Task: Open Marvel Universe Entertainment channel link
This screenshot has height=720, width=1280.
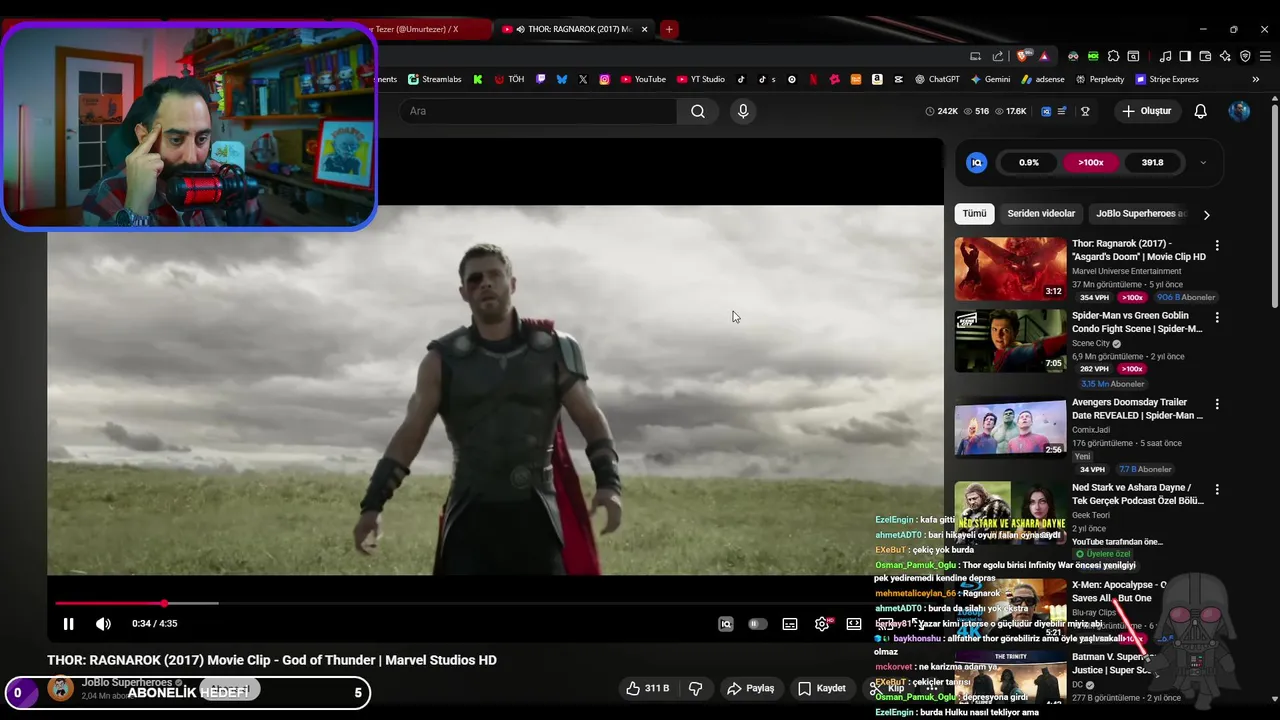Action: click(x=1127, y=271)
